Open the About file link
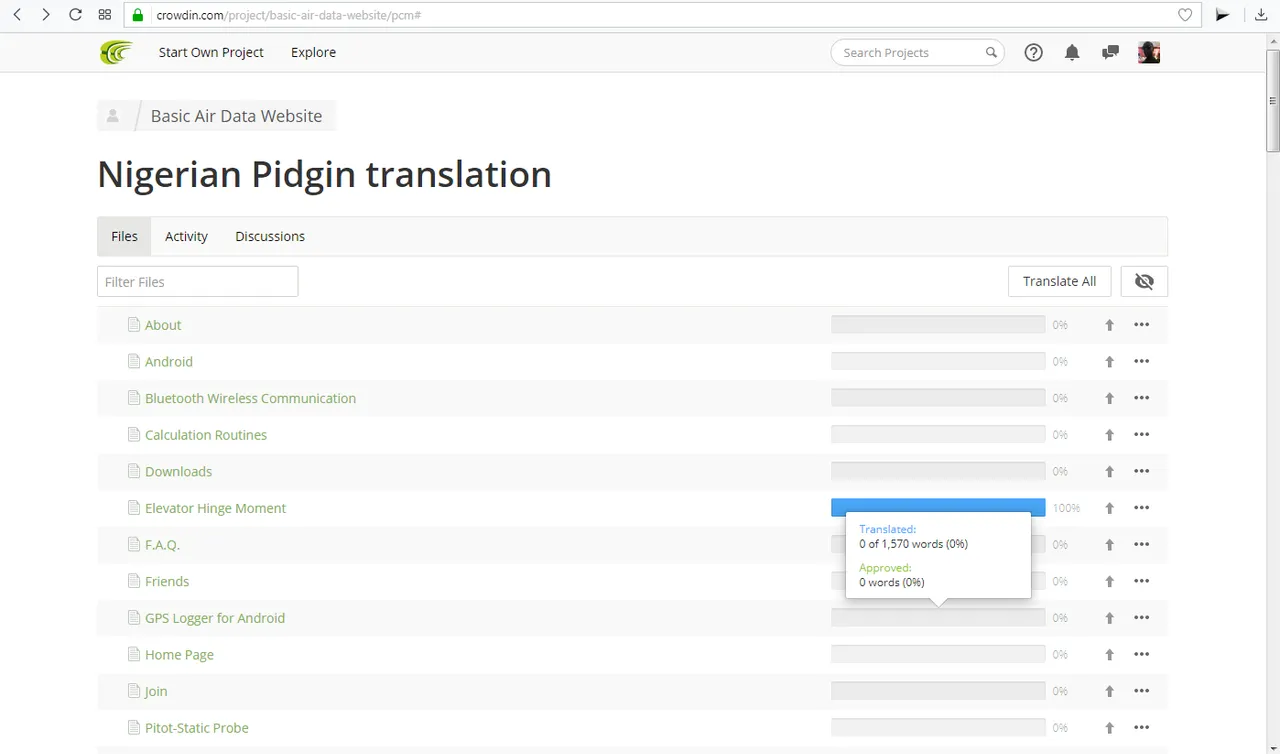The height and width of the screenshot is (754, 1280). (x=163, y=325)
